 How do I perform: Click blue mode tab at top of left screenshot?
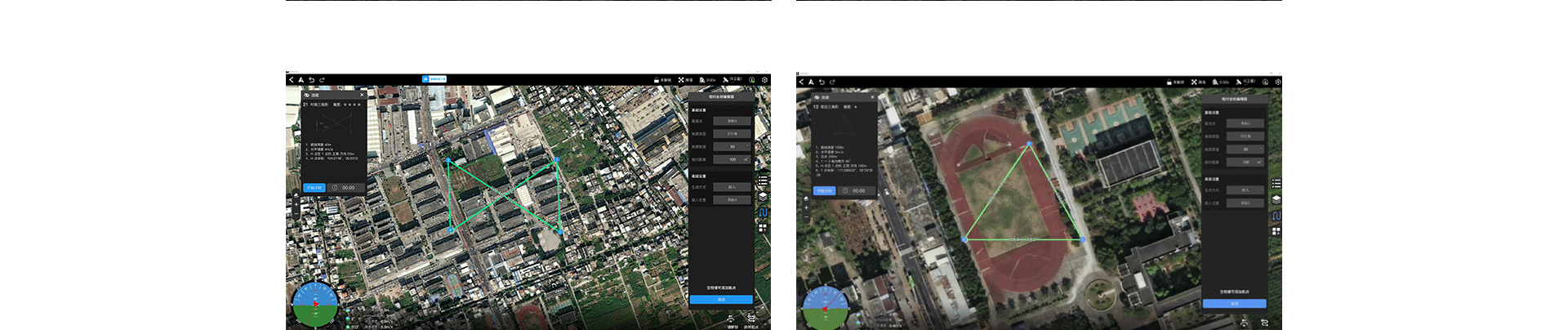pos(434,79)
